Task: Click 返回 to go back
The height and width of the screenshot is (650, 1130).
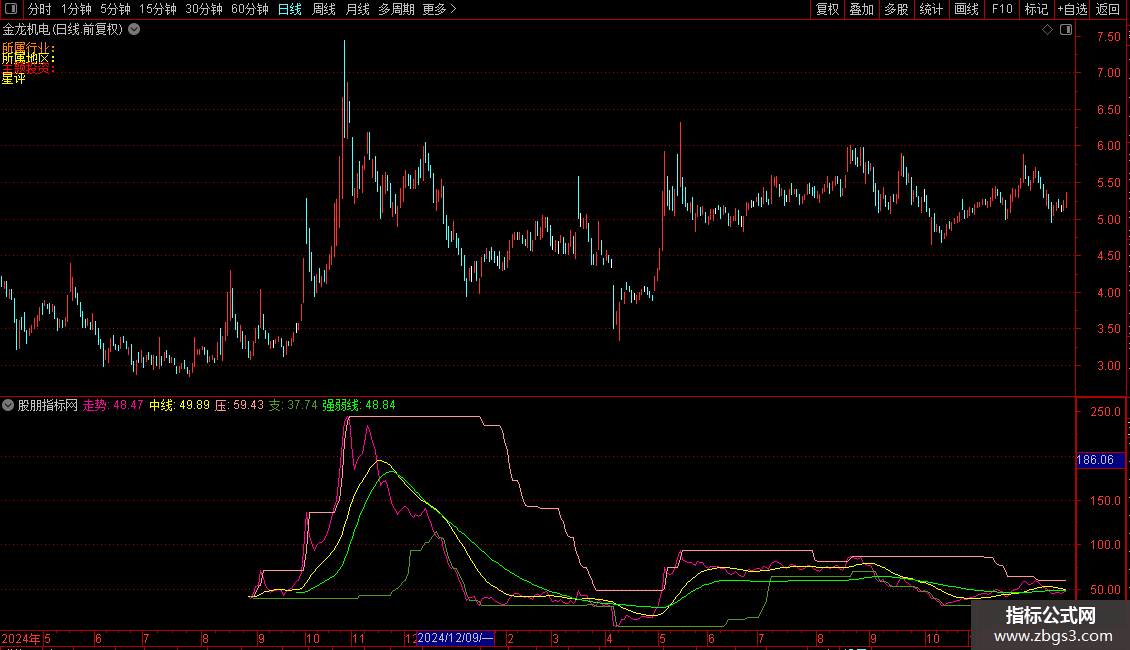Action: pyautogui.click(x=1108, y=10)
